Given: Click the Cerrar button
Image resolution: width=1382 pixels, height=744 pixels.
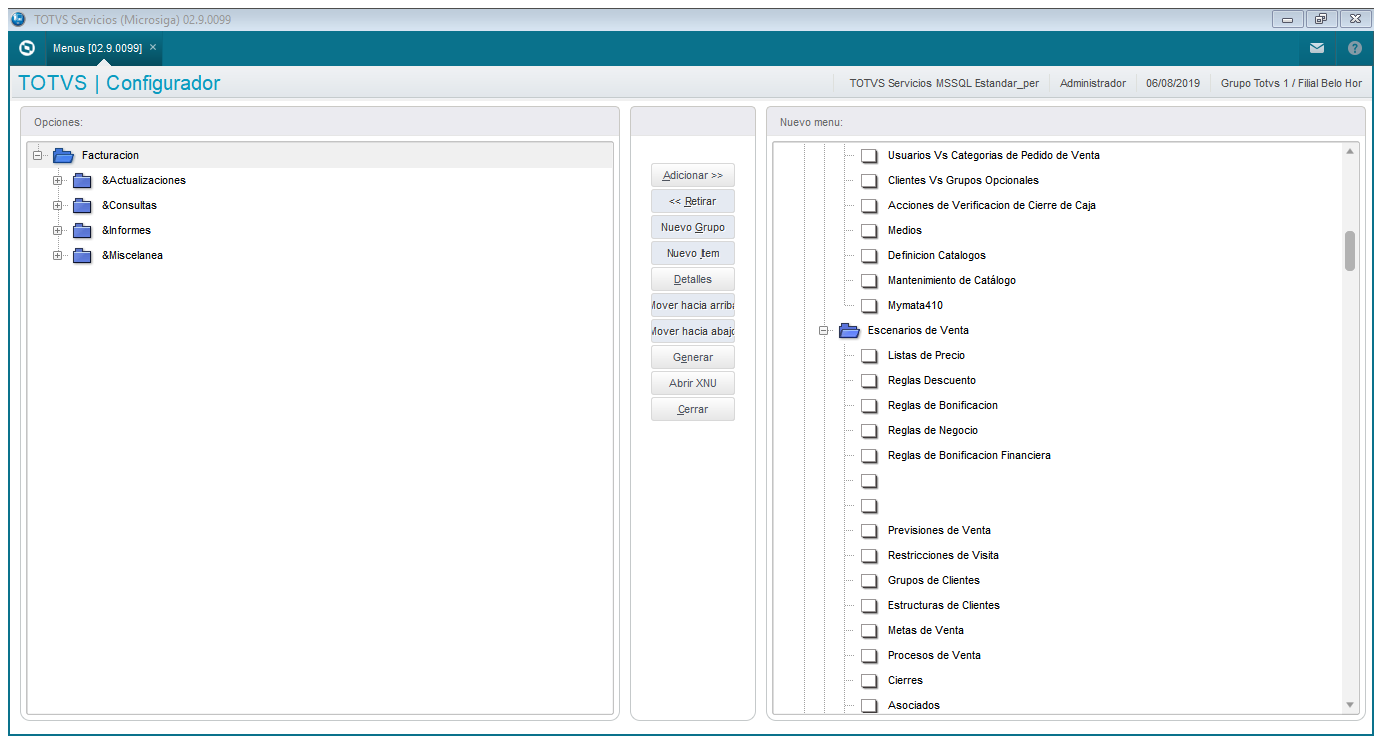Looking at the screenshot, I should coord(693,409).
